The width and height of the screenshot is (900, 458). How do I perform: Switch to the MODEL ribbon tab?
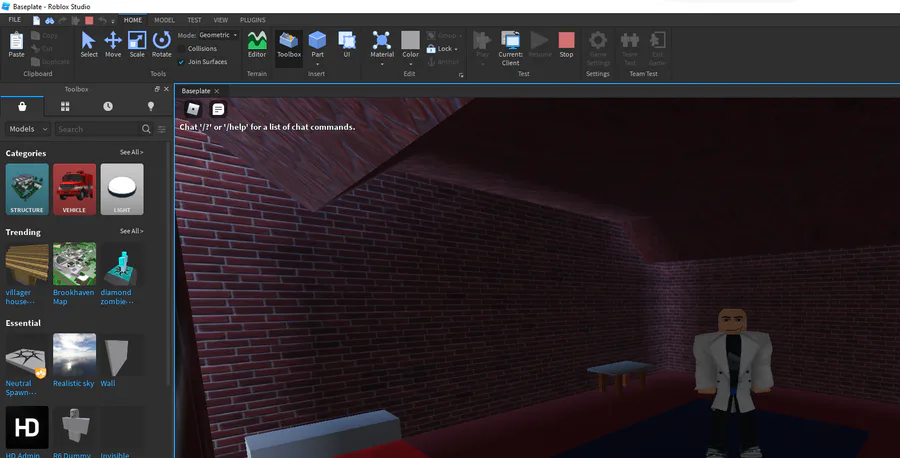point(164,20)
